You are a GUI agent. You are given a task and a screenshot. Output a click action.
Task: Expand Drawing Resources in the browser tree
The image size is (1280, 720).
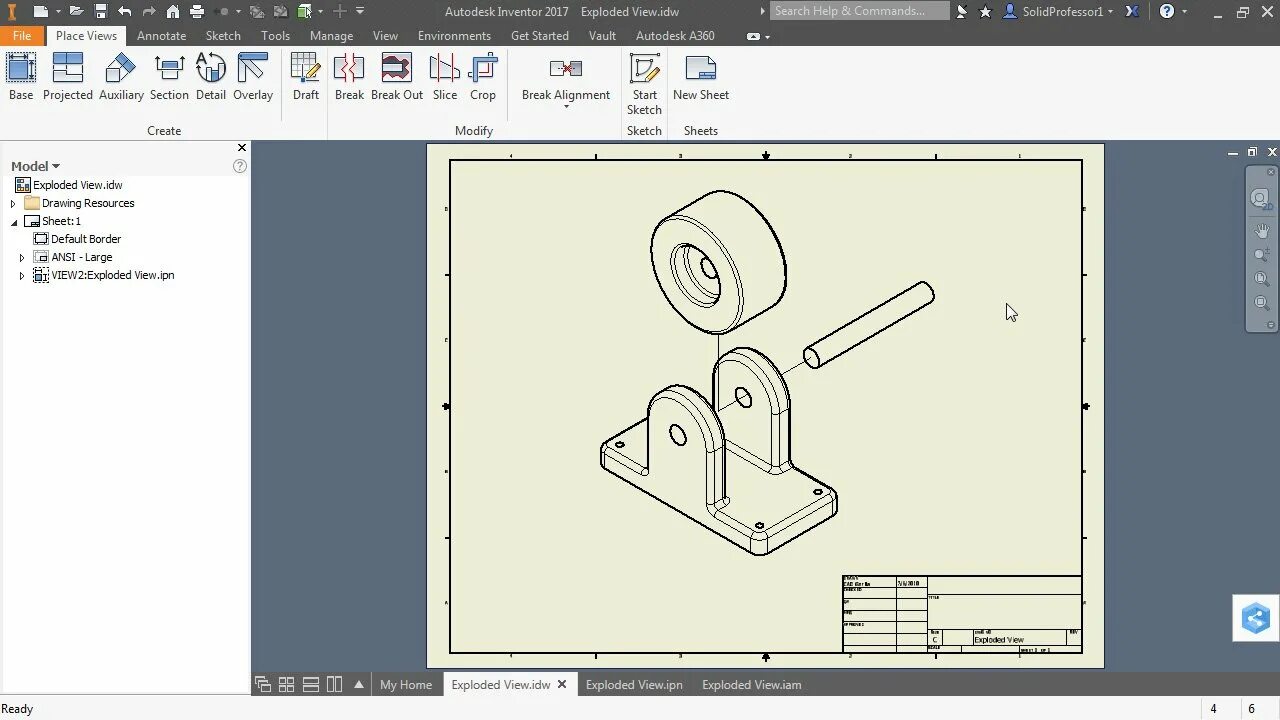point(12,202)
